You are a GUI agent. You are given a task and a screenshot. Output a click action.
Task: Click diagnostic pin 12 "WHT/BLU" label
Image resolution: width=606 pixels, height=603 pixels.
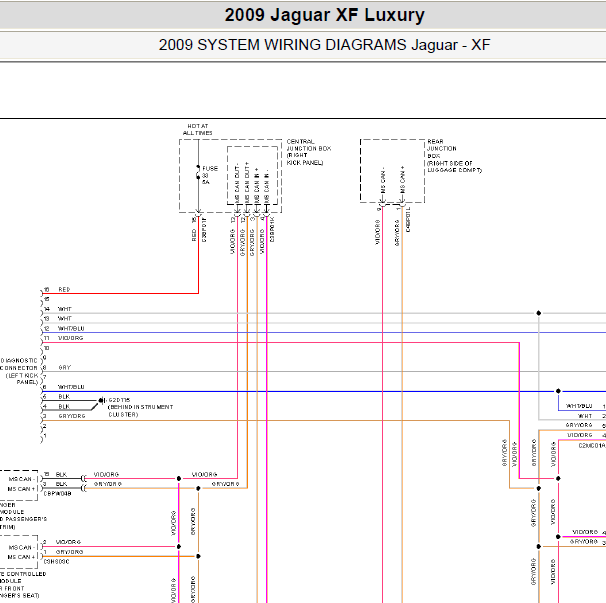(x=71, y=329)
